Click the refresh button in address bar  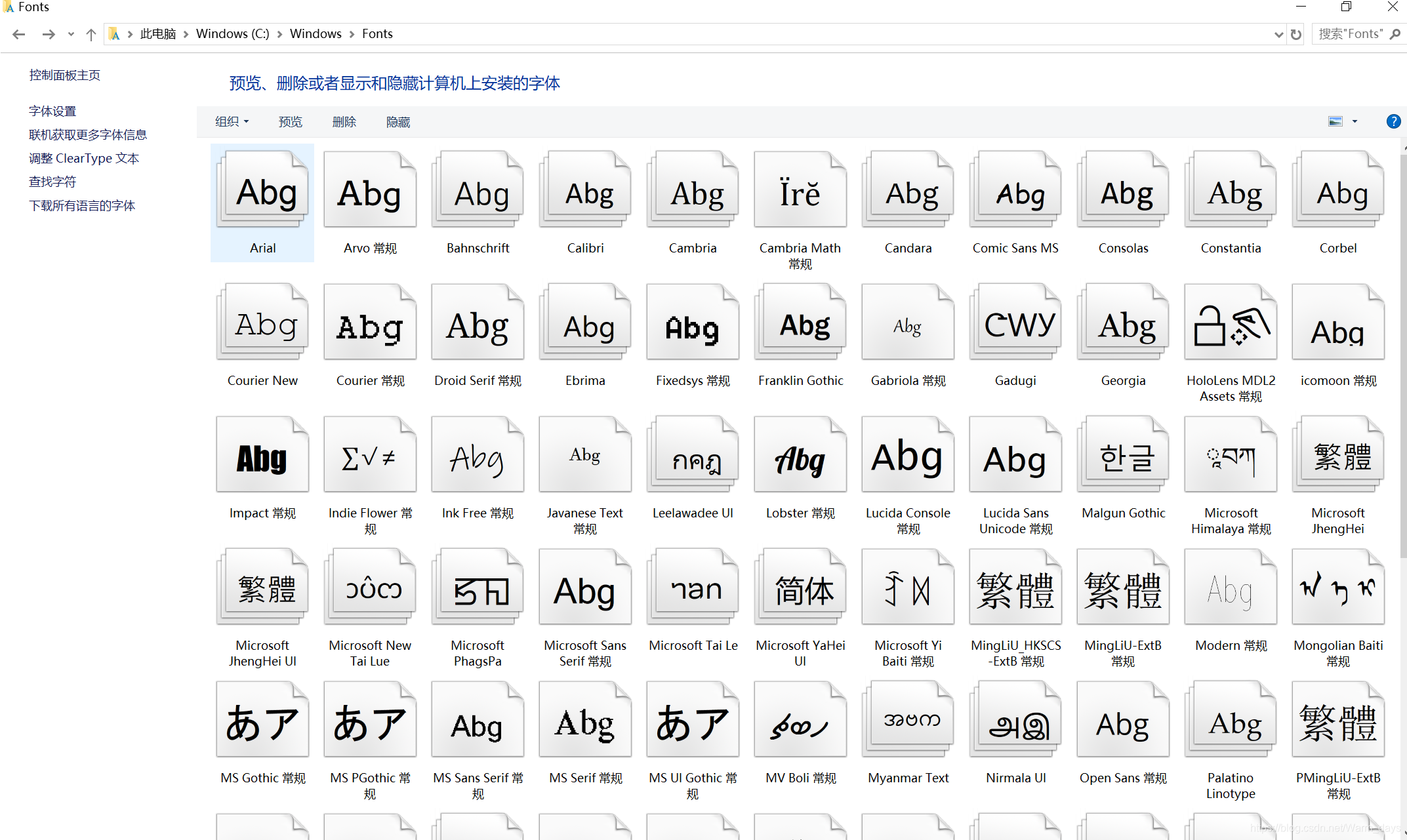(x=1296, y=34)
